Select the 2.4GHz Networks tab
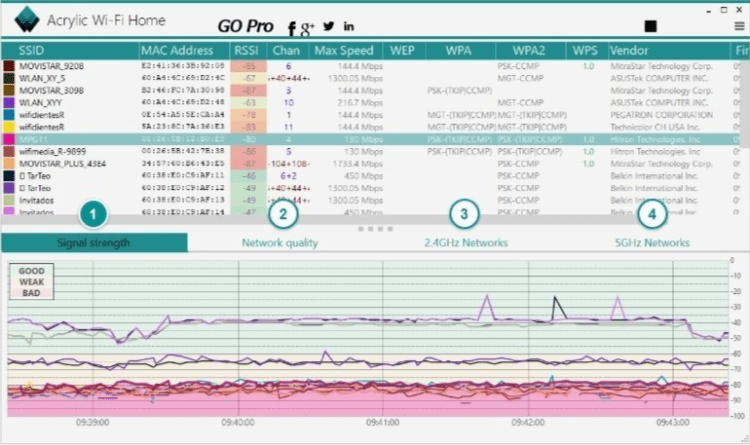This screenshot has height=445, width=750. click(465, 243)
